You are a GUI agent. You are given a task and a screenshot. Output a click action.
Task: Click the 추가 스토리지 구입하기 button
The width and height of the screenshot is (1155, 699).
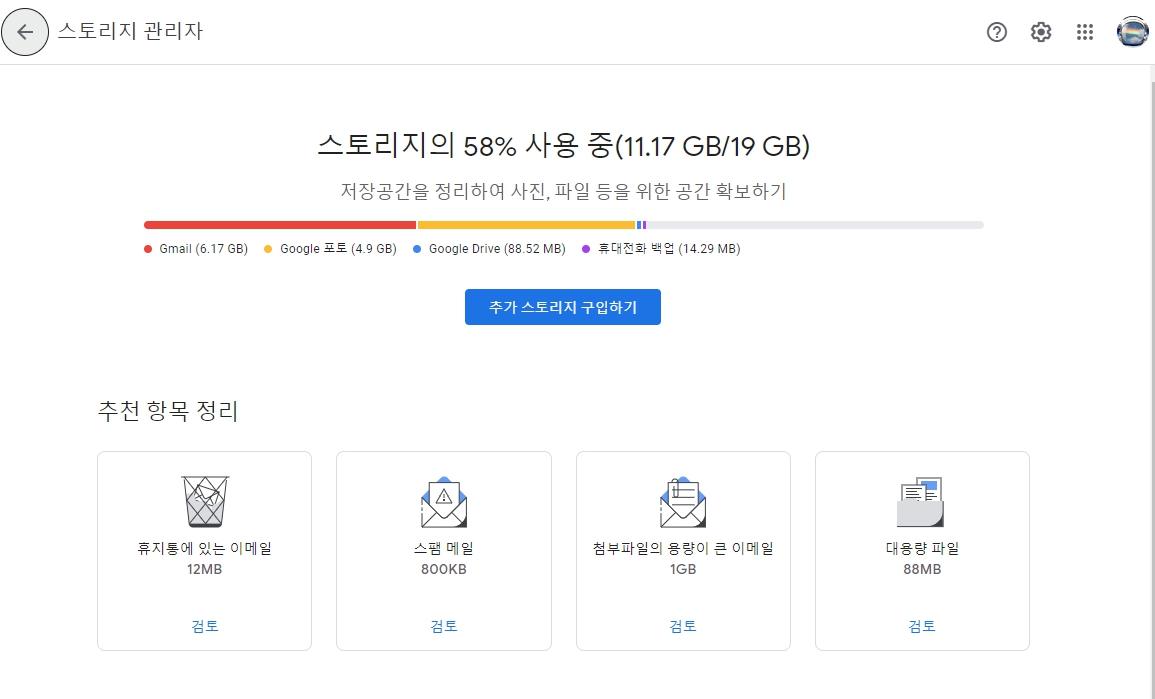click(x=562, y=307)
